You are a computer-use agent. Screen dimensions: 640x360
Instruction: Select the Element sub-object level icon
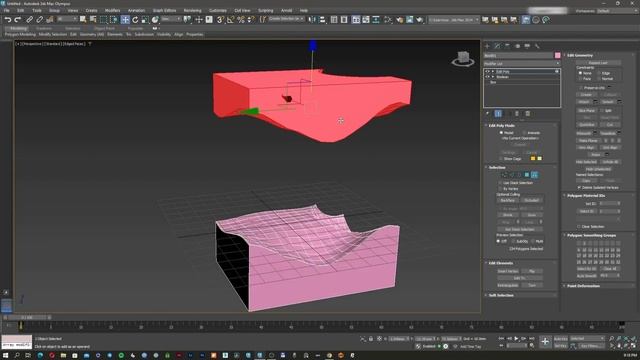point(534,175)
